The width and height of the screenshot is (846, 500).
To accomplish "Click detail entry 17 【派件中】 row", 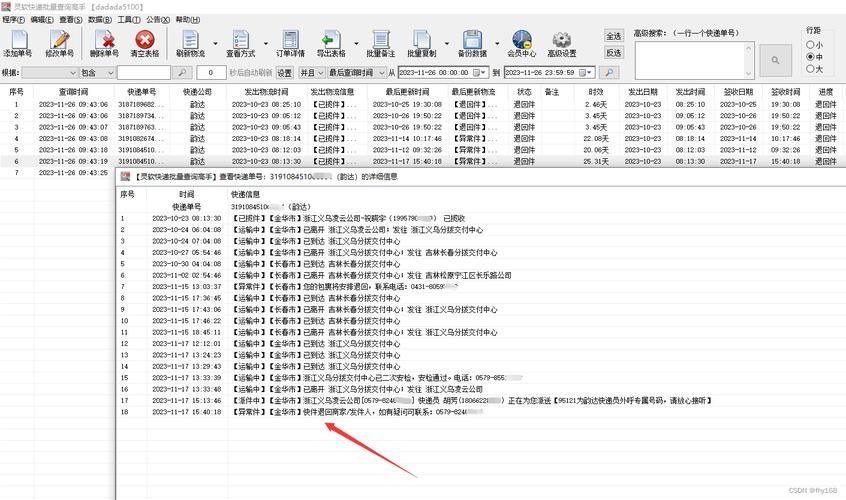I will point(472,400).
